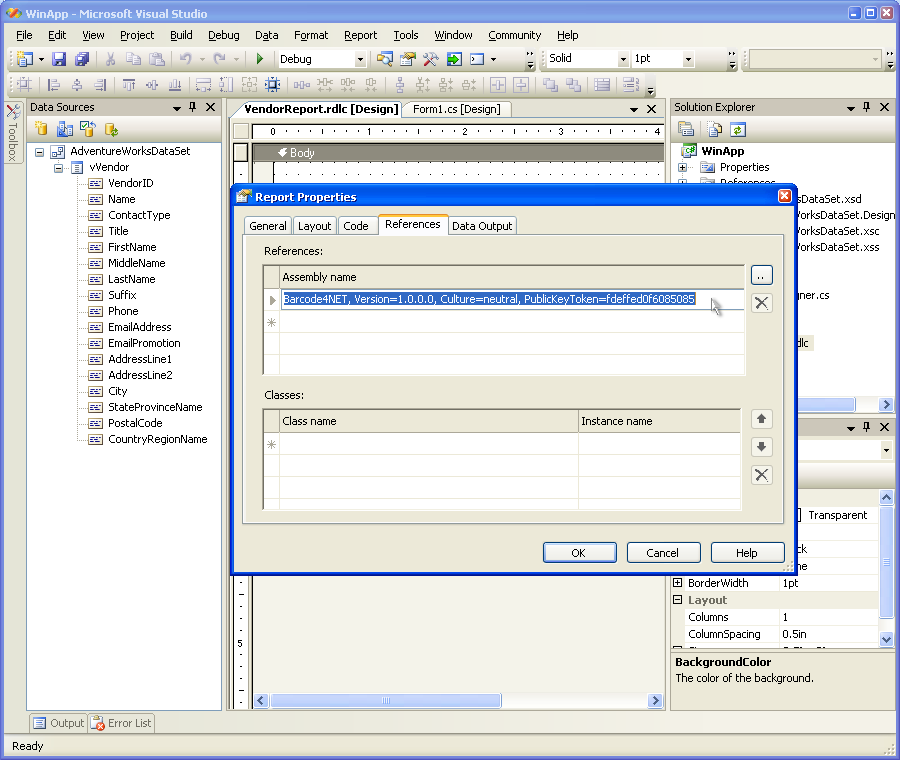Open the Solid border style dropdown
Screen dimensions: 900x760
click(x=623, y=60)
